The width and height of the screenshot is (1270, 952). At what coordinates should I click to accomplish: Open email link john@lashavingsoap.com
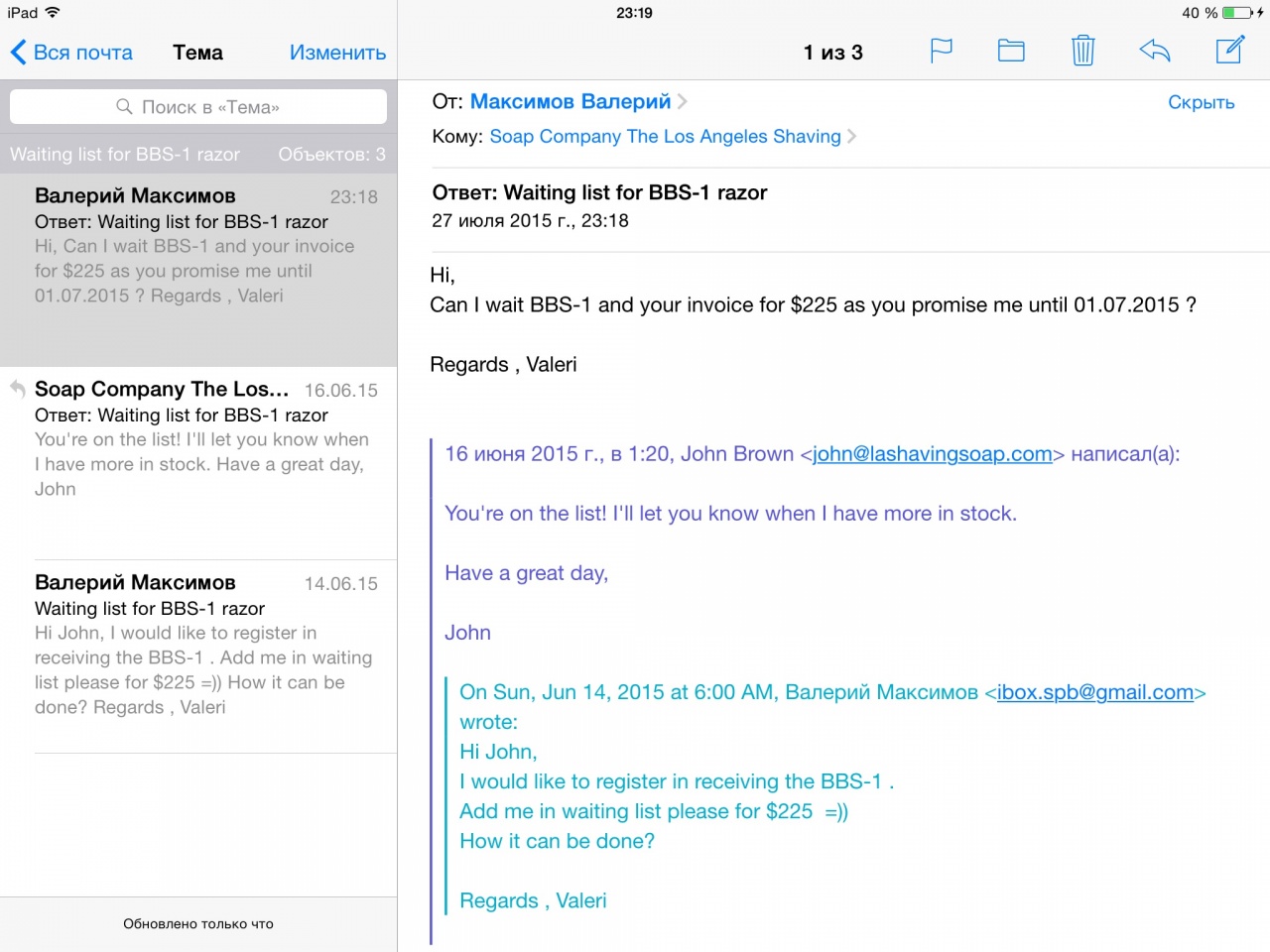point(933,454)
